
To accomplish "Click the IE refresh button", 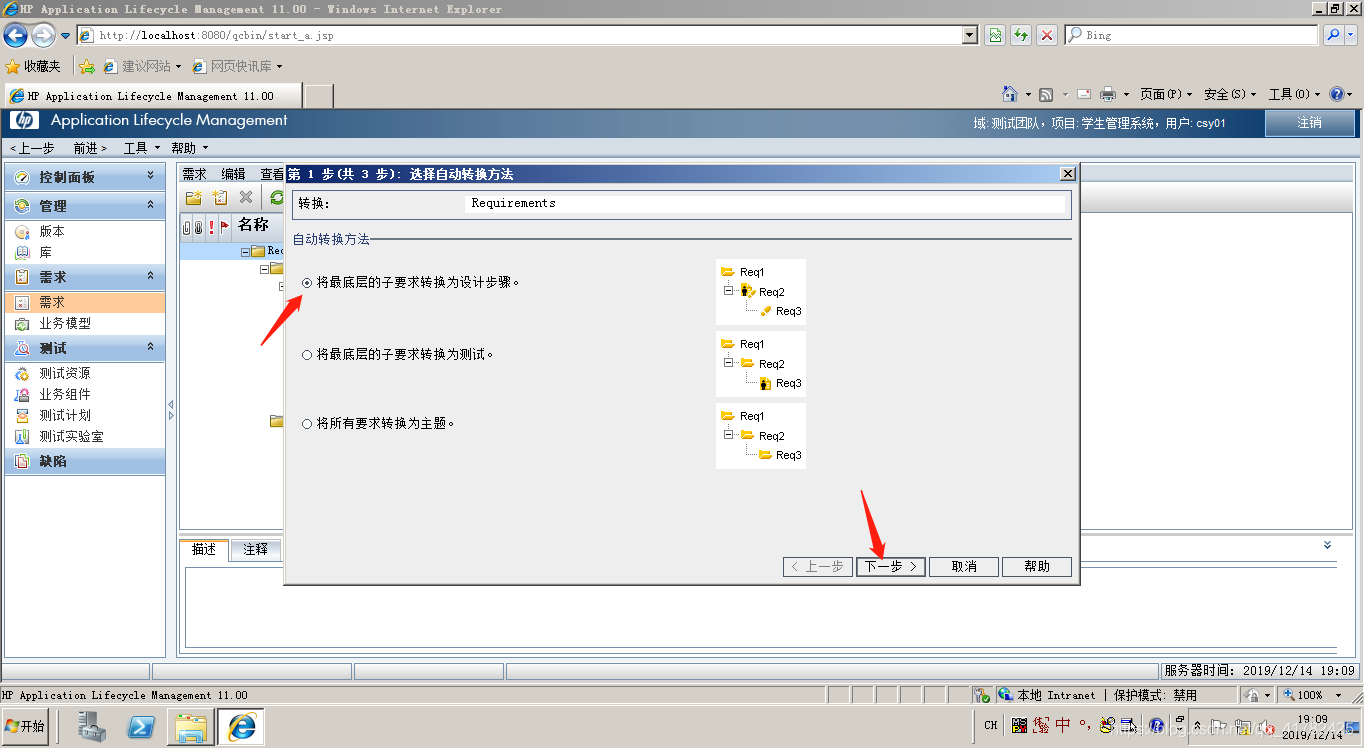I will click(1021, 35).
